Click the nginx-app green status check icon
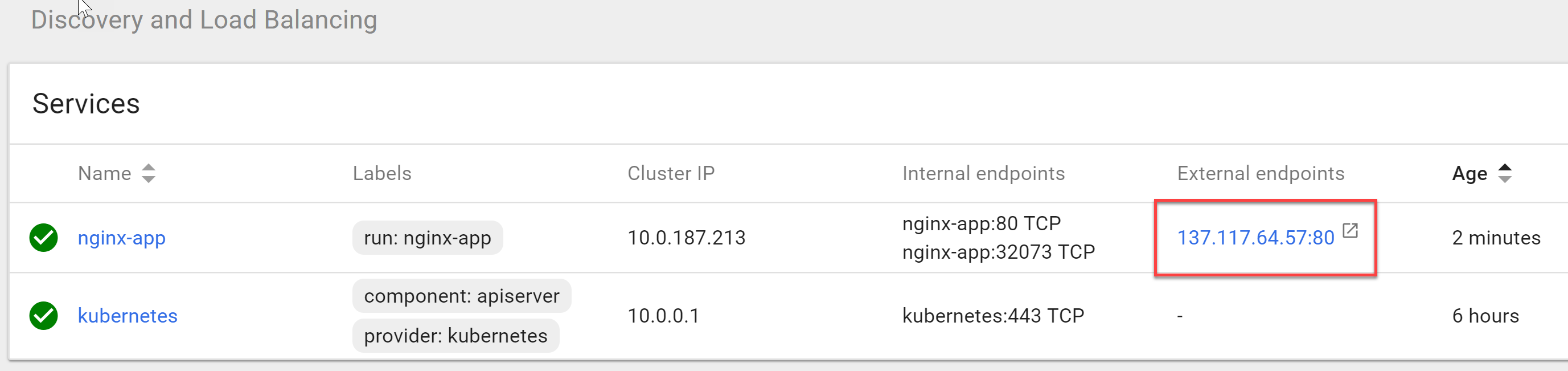Viewport: 1568px width, 371px height. pyautogui.click(x=43, y=238)
